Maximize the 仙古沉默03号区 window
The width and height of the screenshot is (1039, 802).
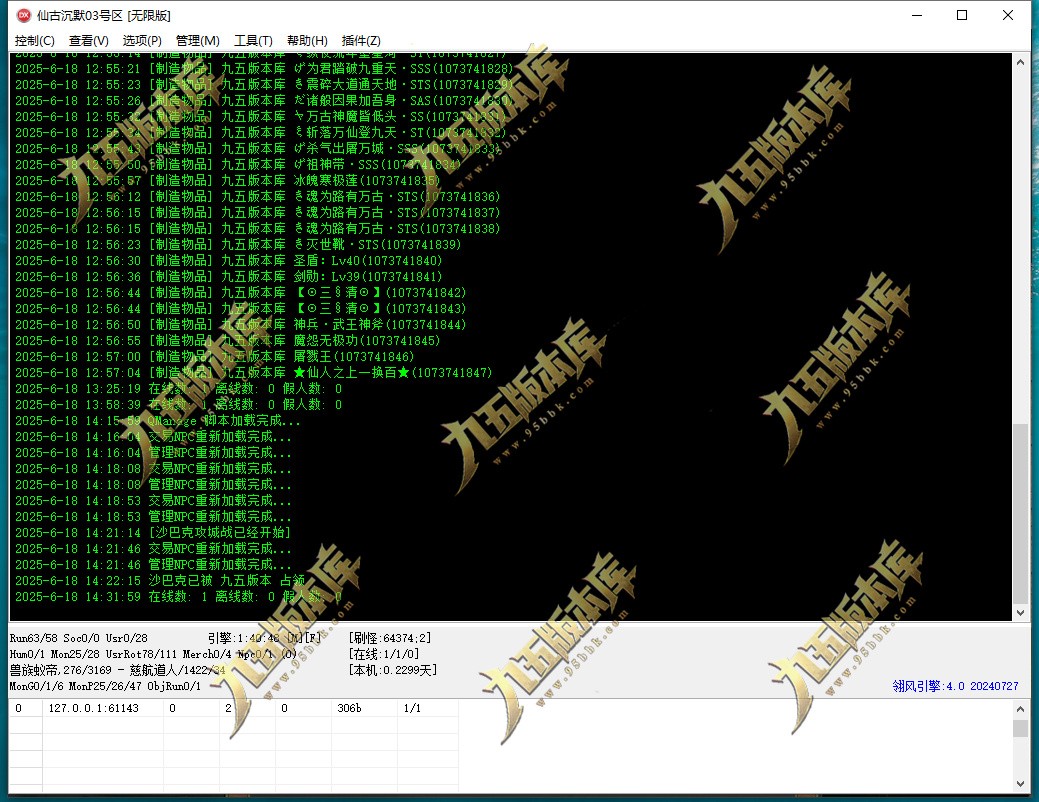[x=962, y=15]
